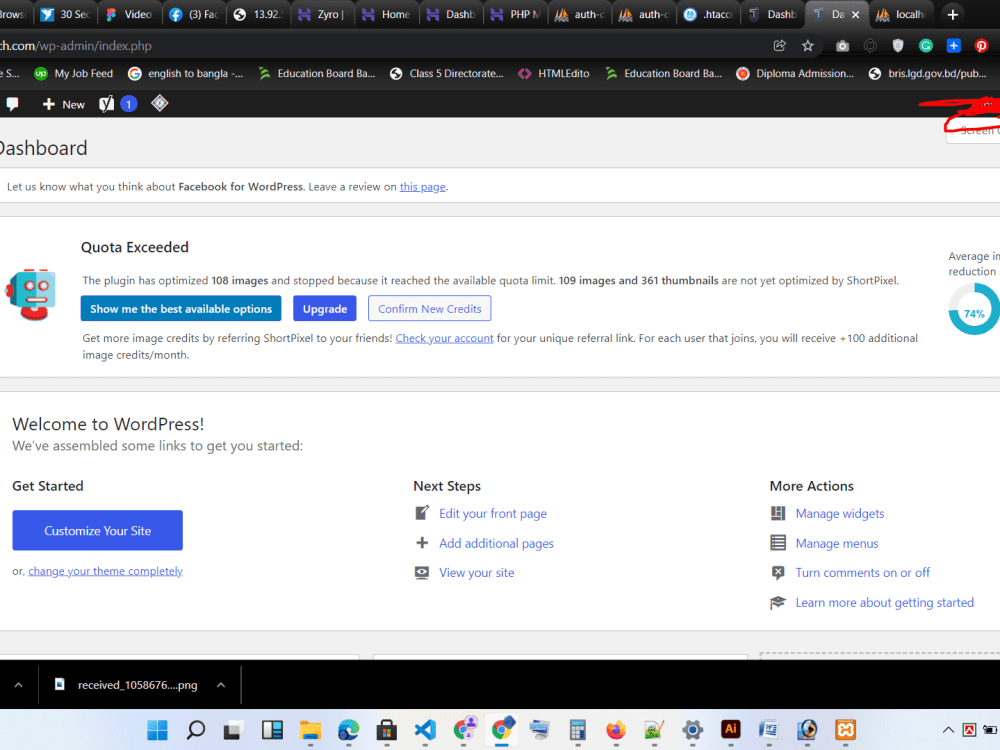Open the "Class 5 Directorate" bookmark

(x=446, y=73)
